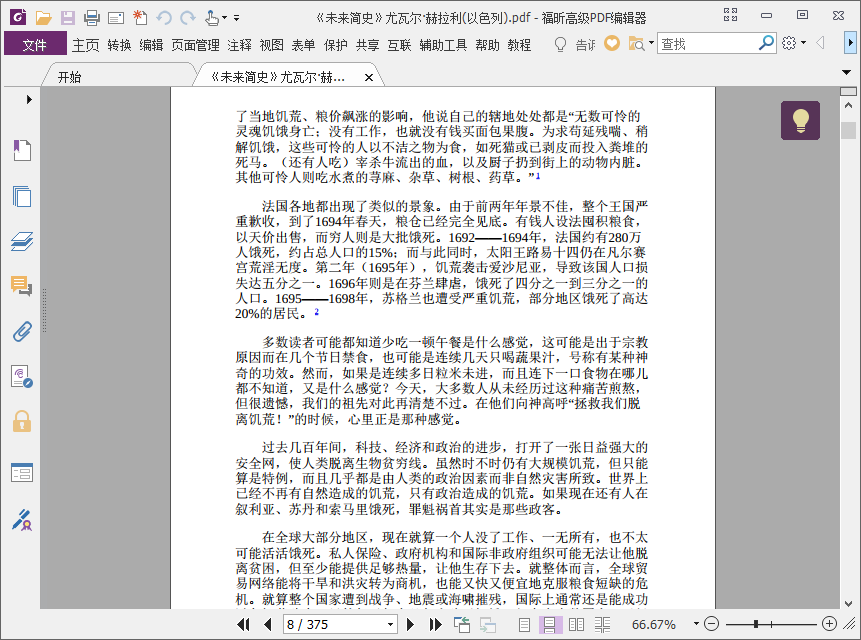Open the page thumbnails panel icon
861x640 pixels.
click(22, 196)
